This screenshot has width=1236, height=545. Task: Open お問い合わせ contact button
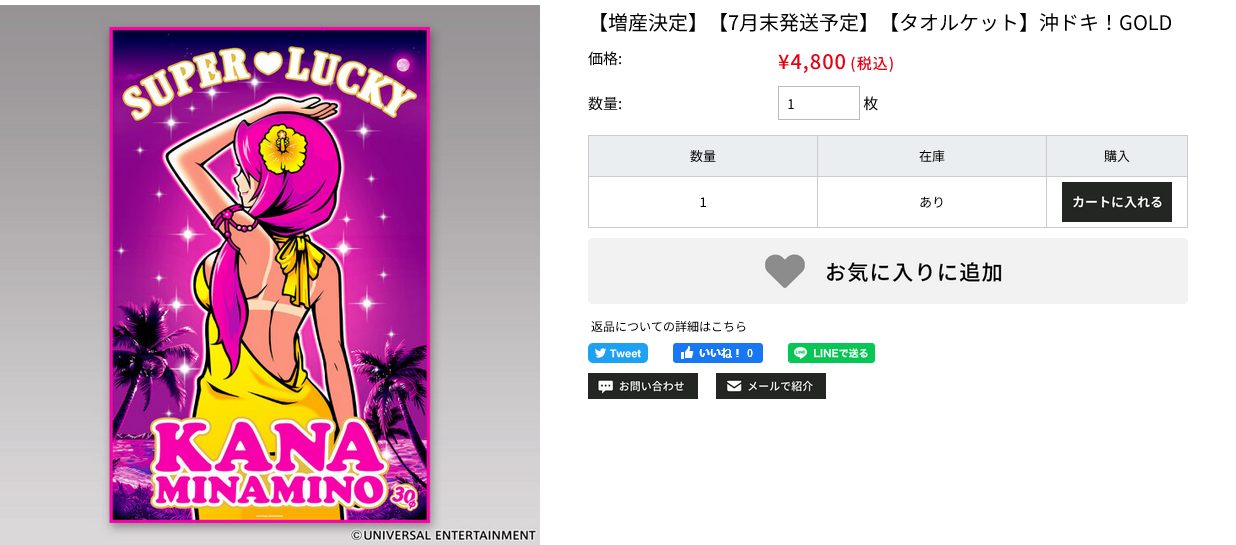643,386
